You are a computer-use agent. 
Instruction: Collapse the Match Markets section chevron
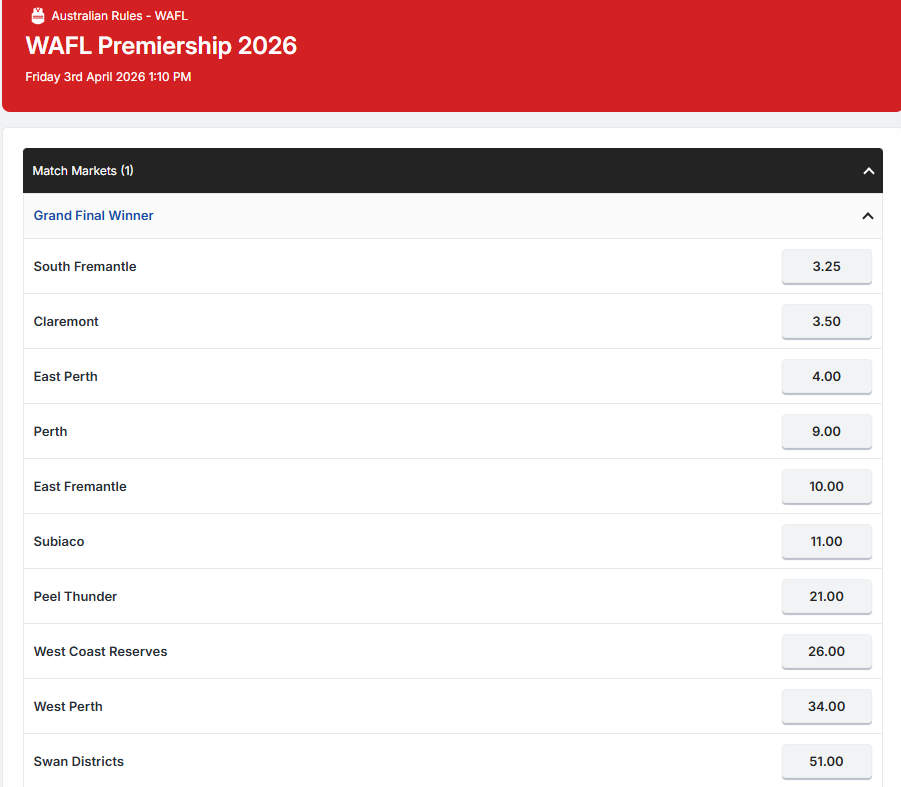868,171
